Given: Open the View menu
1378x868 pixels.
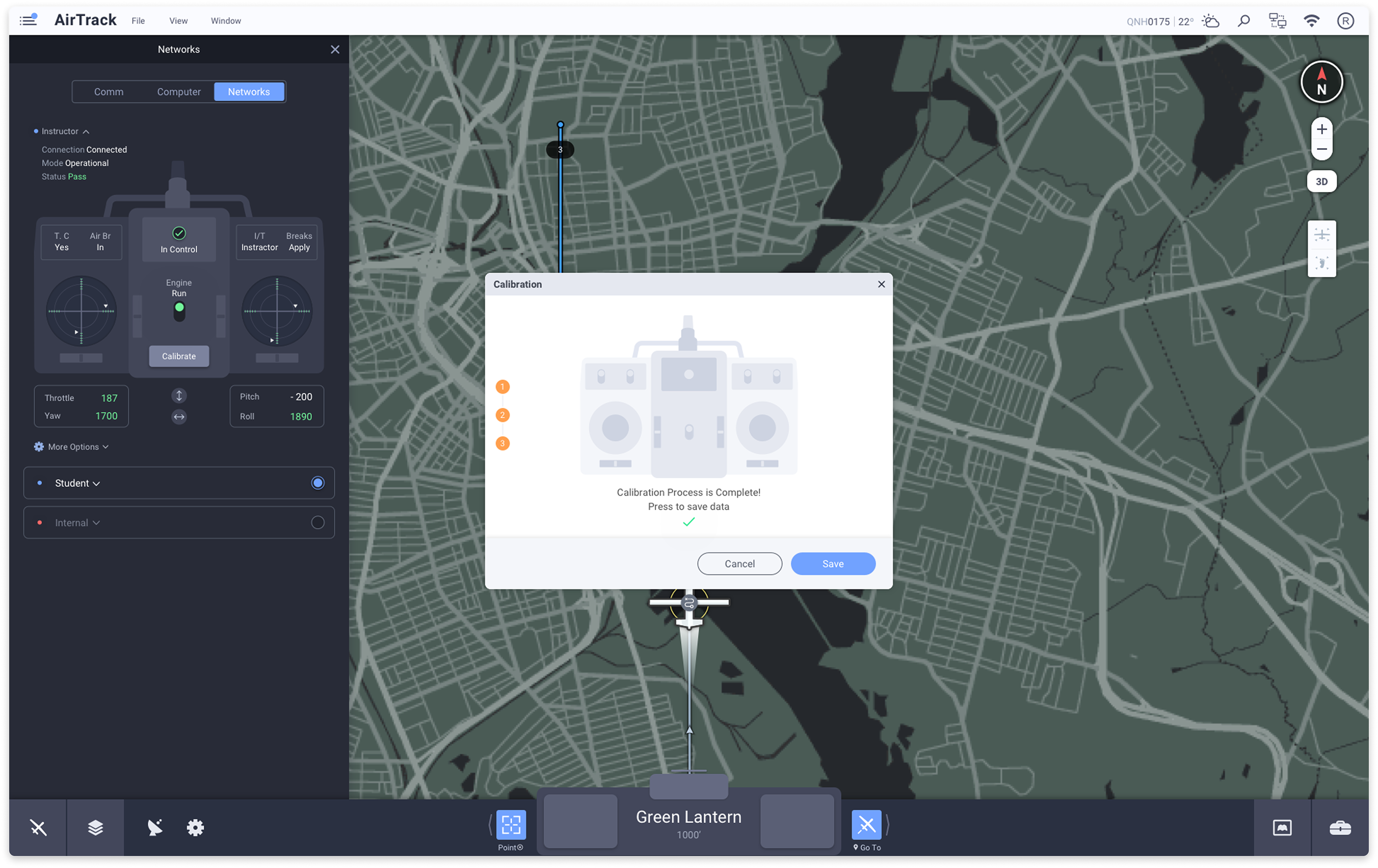Looking at the screenshot, I should pyautogui.click(x=178, y=20).
